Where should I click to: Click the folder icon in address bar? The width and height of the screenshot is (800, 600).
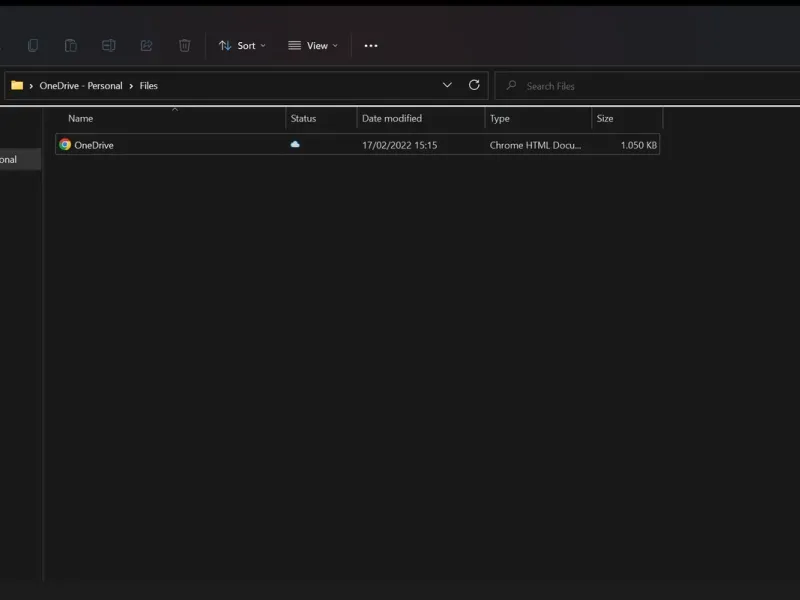click(17, 85)
